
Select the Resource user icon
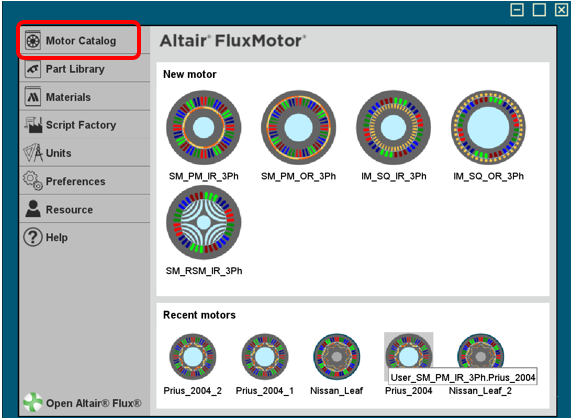[x=33, y=209]
